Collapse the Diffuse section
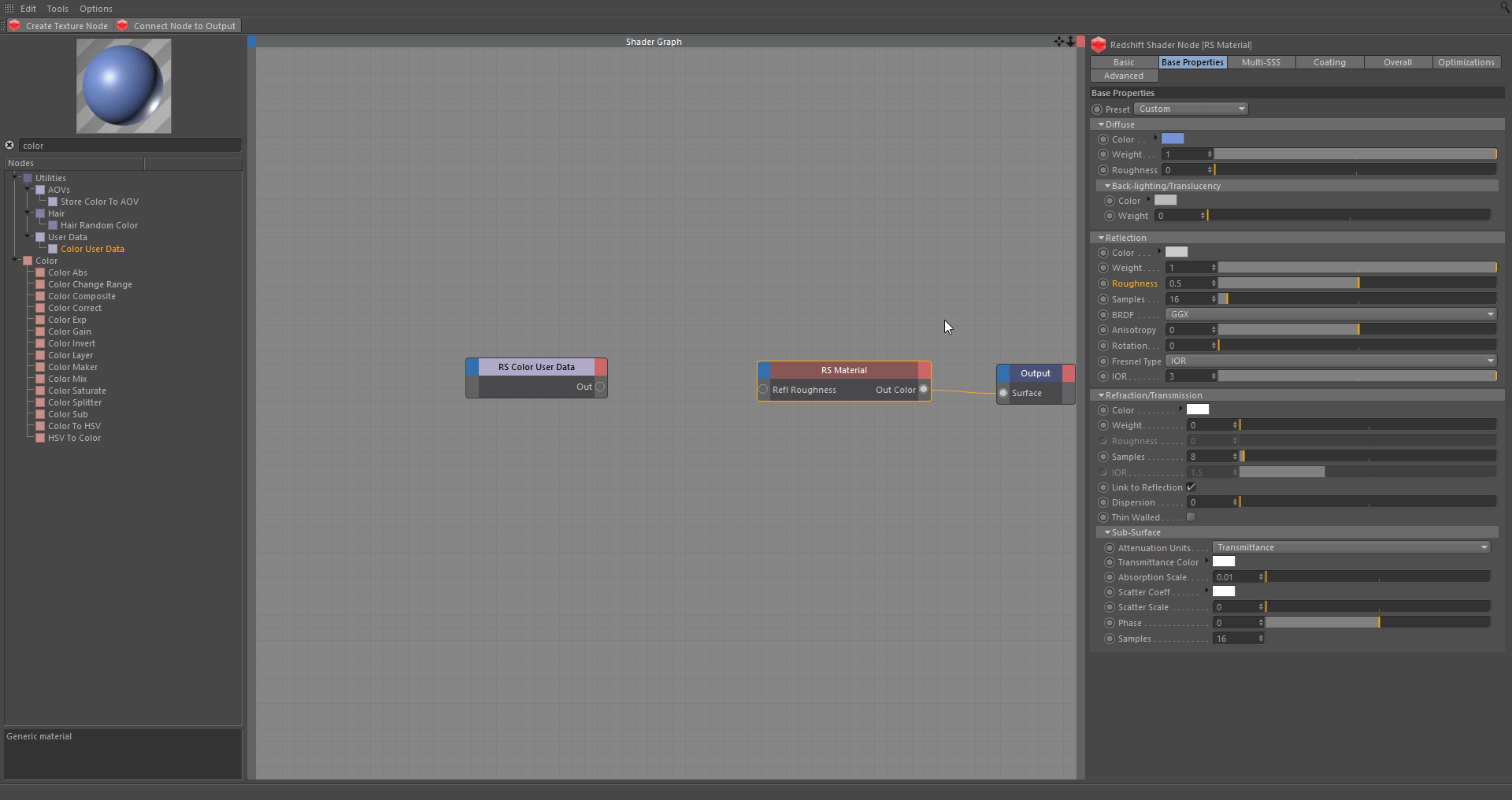The height and width of the screenshot is (800, 1512). click(x=1101, y=124)
